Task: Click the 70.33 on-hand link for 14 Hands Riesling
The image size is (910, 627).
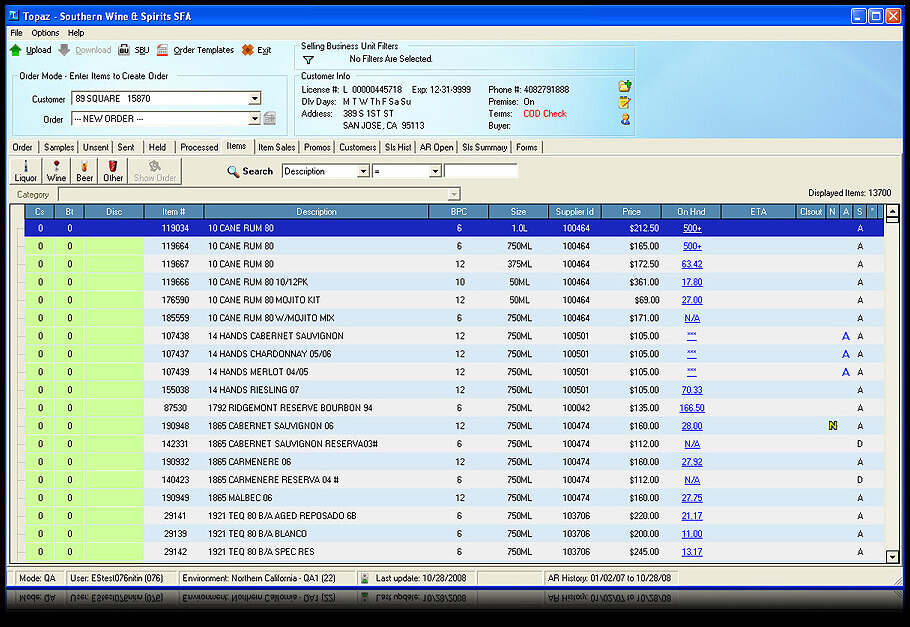Action: pos(692,390)
